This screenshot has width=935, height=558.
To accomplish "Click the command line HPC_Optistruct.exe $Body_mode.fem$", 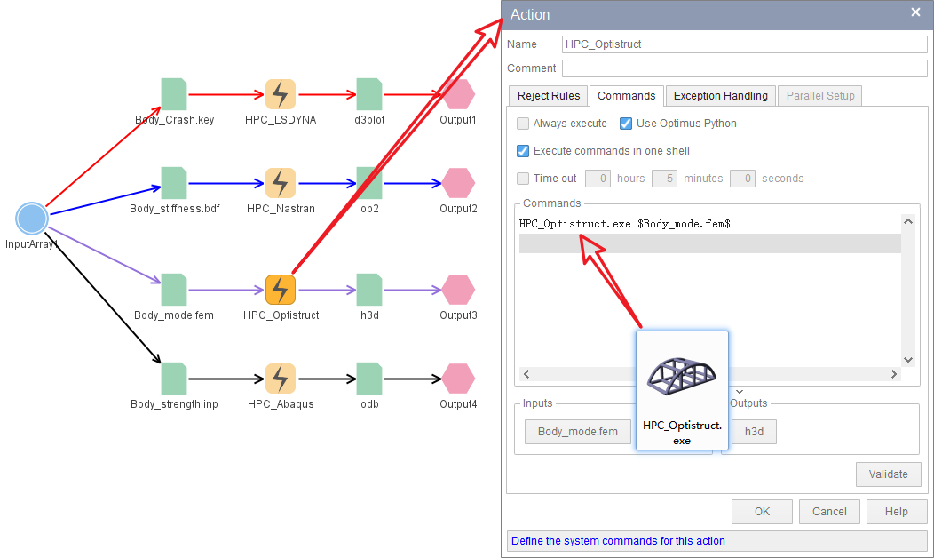I will [625, 224].
